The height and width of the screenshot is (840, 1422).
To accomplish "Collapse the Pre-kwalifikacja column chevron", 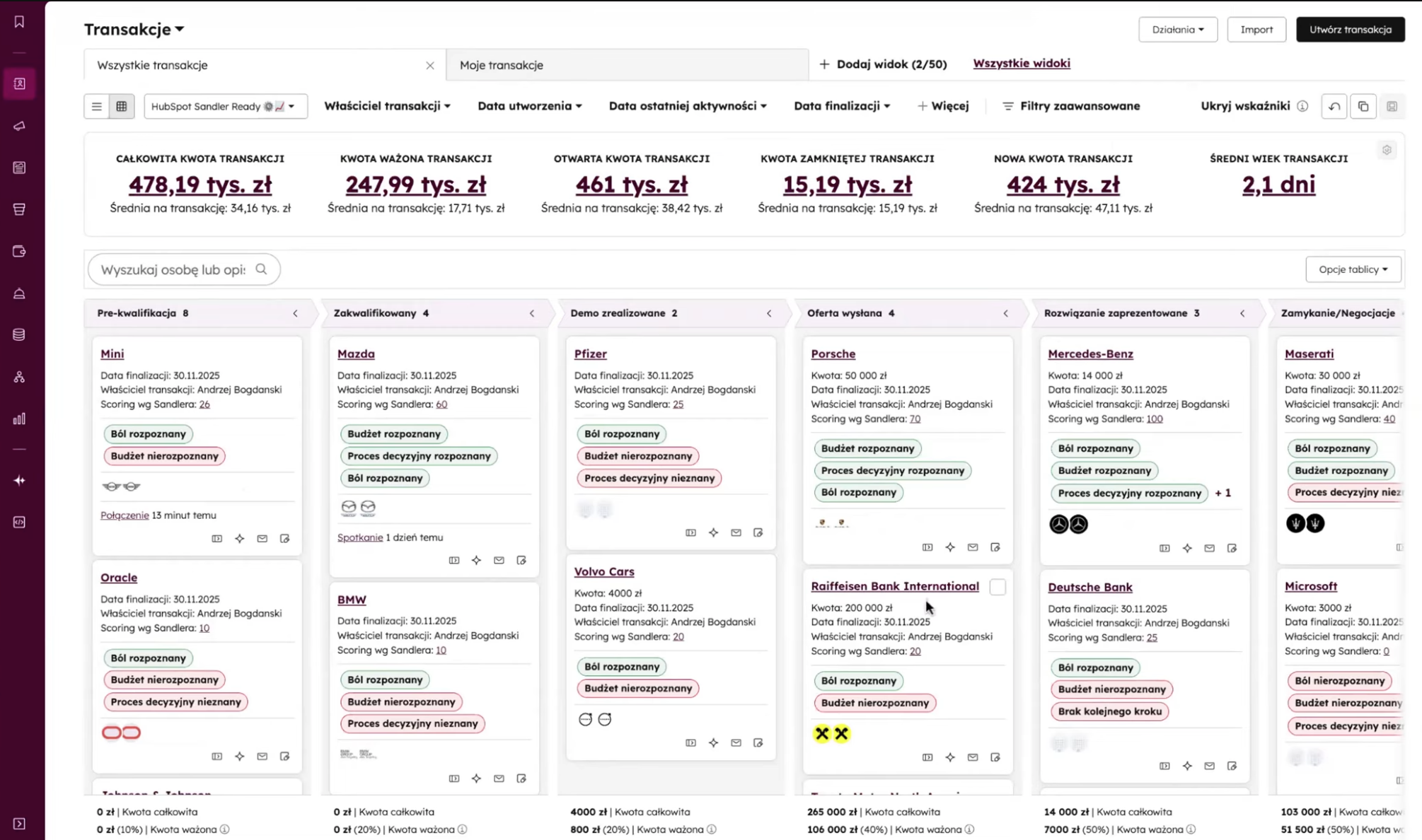I will click(x=295, y=313).
